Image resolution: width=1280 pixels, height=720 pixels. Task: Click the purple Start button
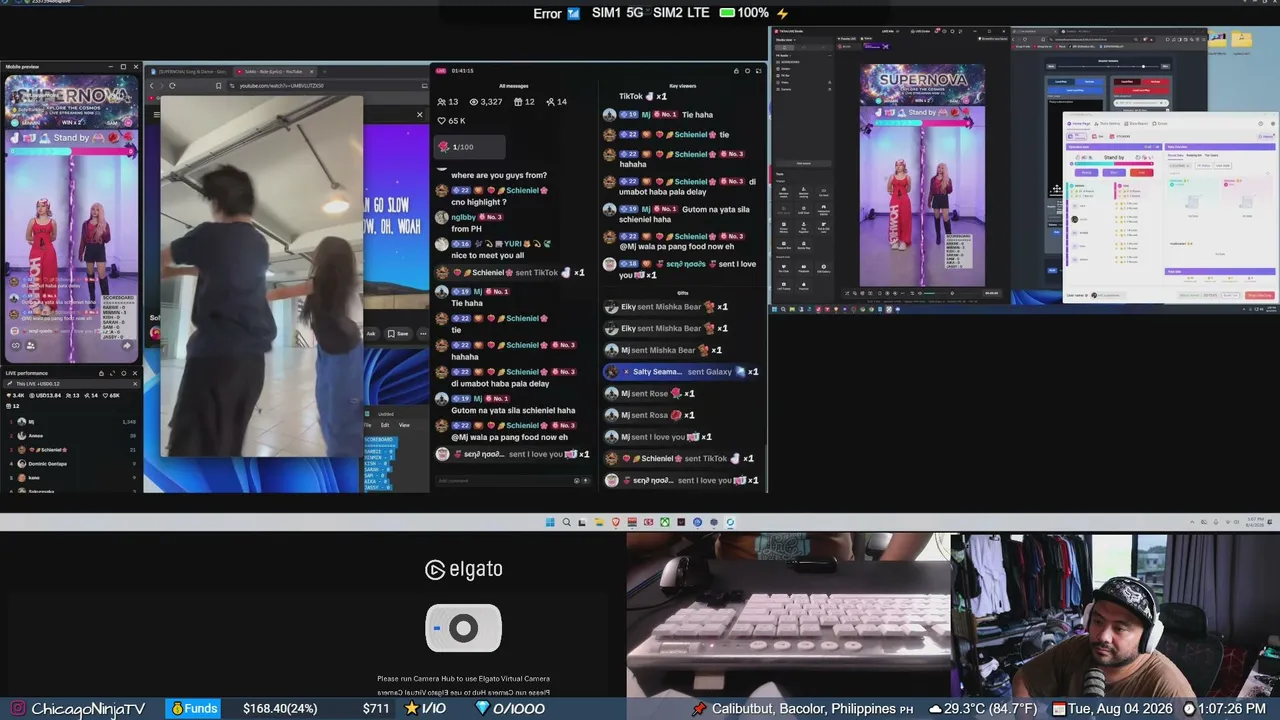click(1115, 173)
